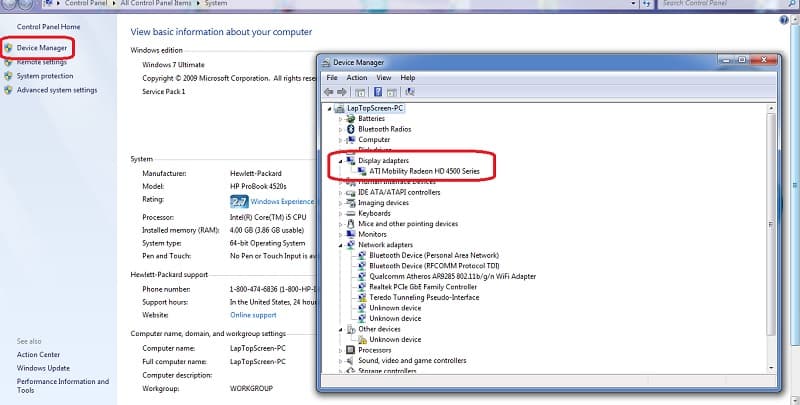Expand the Monitors node
This screenshot has height=405, width=800.
[x=341, y=235]
